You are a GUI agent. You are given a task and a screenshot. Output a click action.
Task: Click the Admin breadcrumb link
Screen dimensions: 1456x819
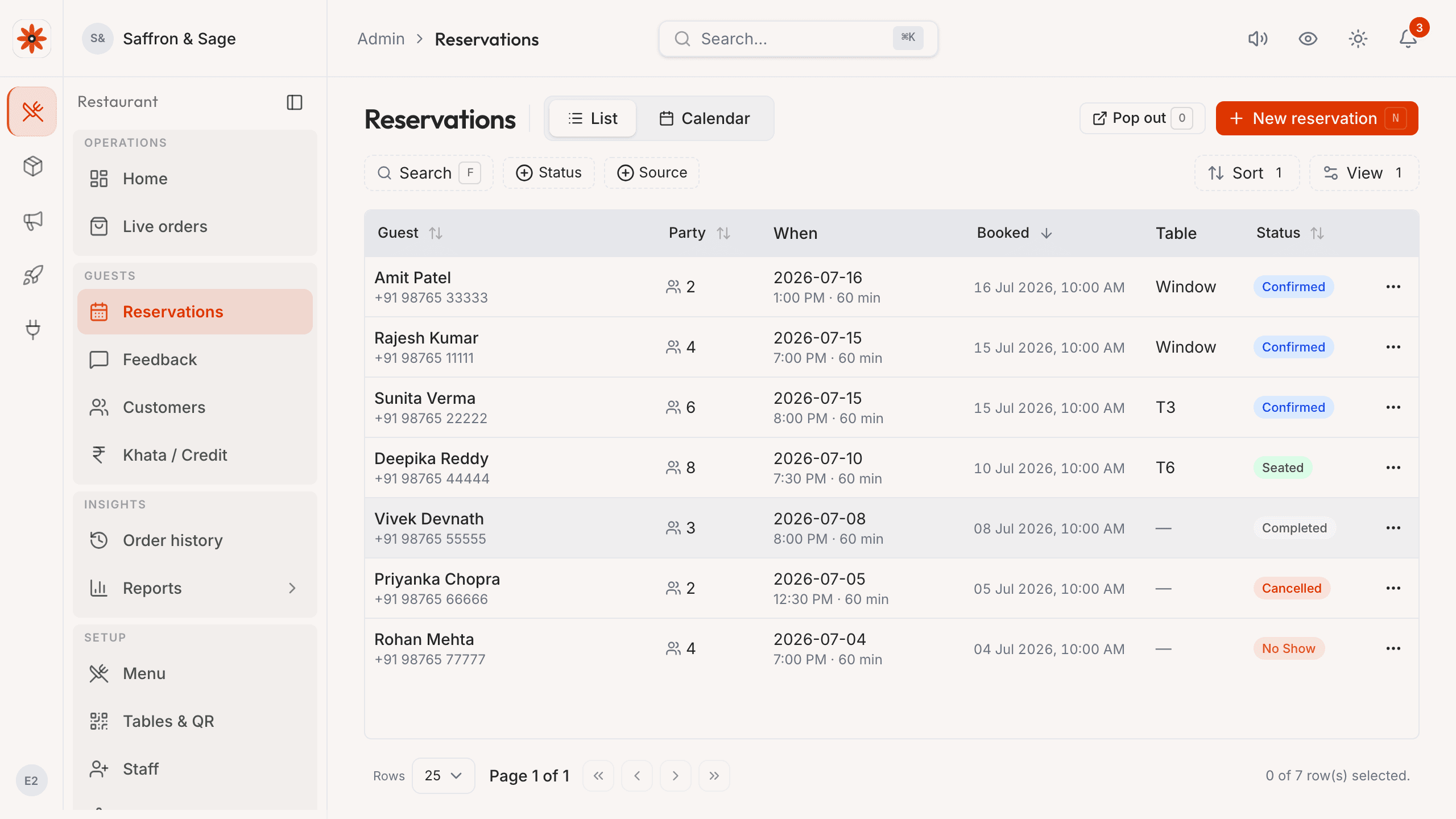tap(381, 39)
